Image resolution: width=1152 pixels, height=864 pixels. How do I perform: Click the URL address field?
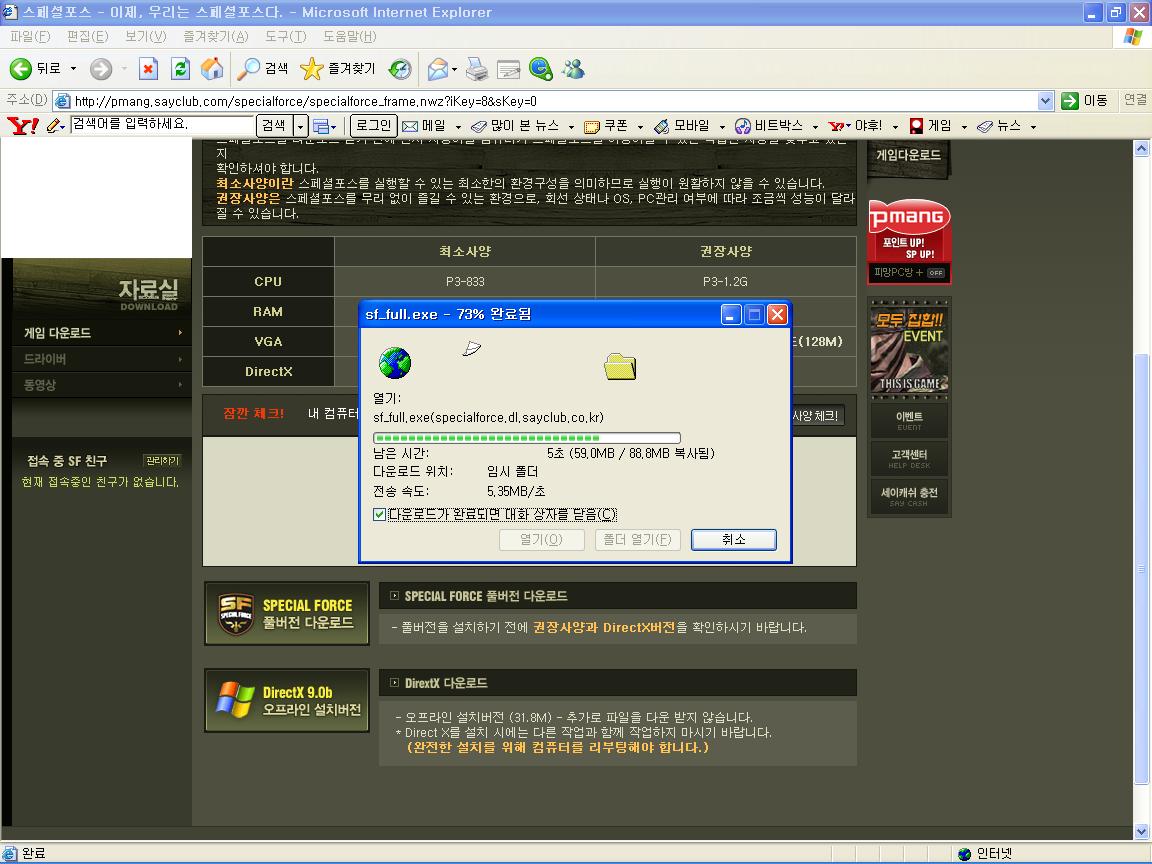pyautogui.click(x=555, y=101)
